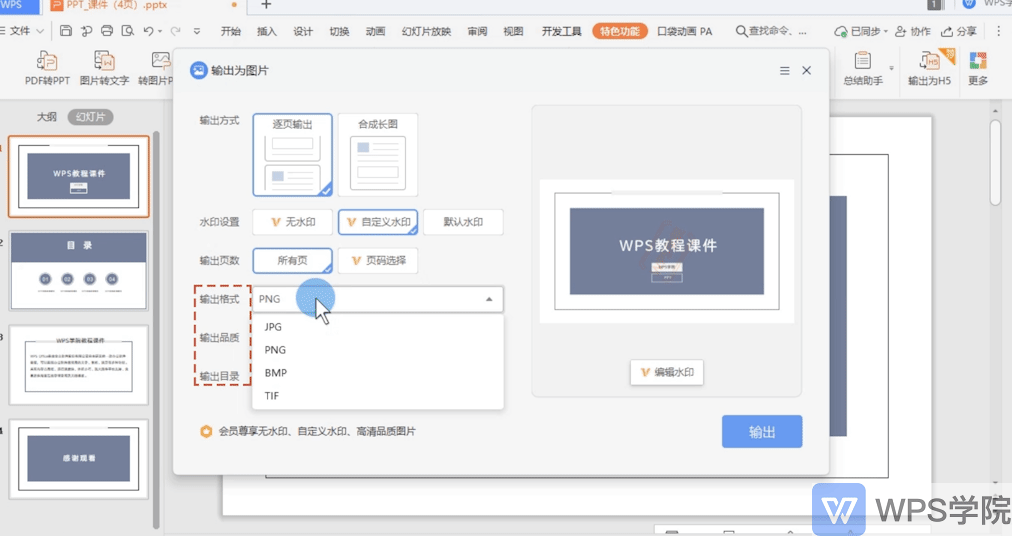Click the 查找命令 search icon

pos(741,31)
